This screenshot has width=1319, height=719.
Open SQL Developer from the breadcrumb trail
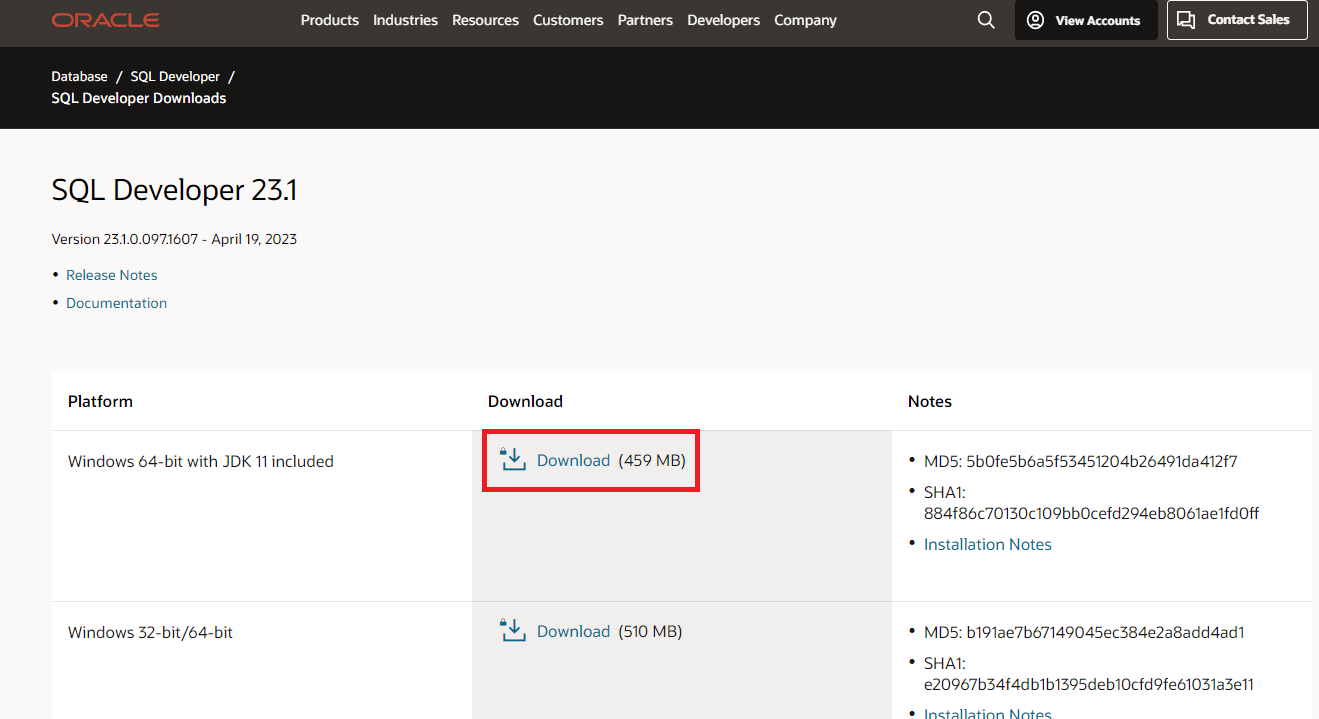click(175, 76)
